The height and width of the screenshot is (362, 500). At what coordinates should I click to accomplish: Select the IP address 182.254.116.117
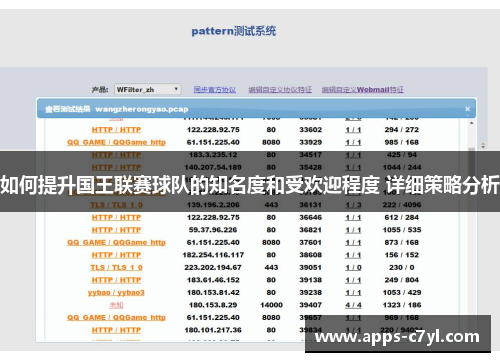[213, 255]
